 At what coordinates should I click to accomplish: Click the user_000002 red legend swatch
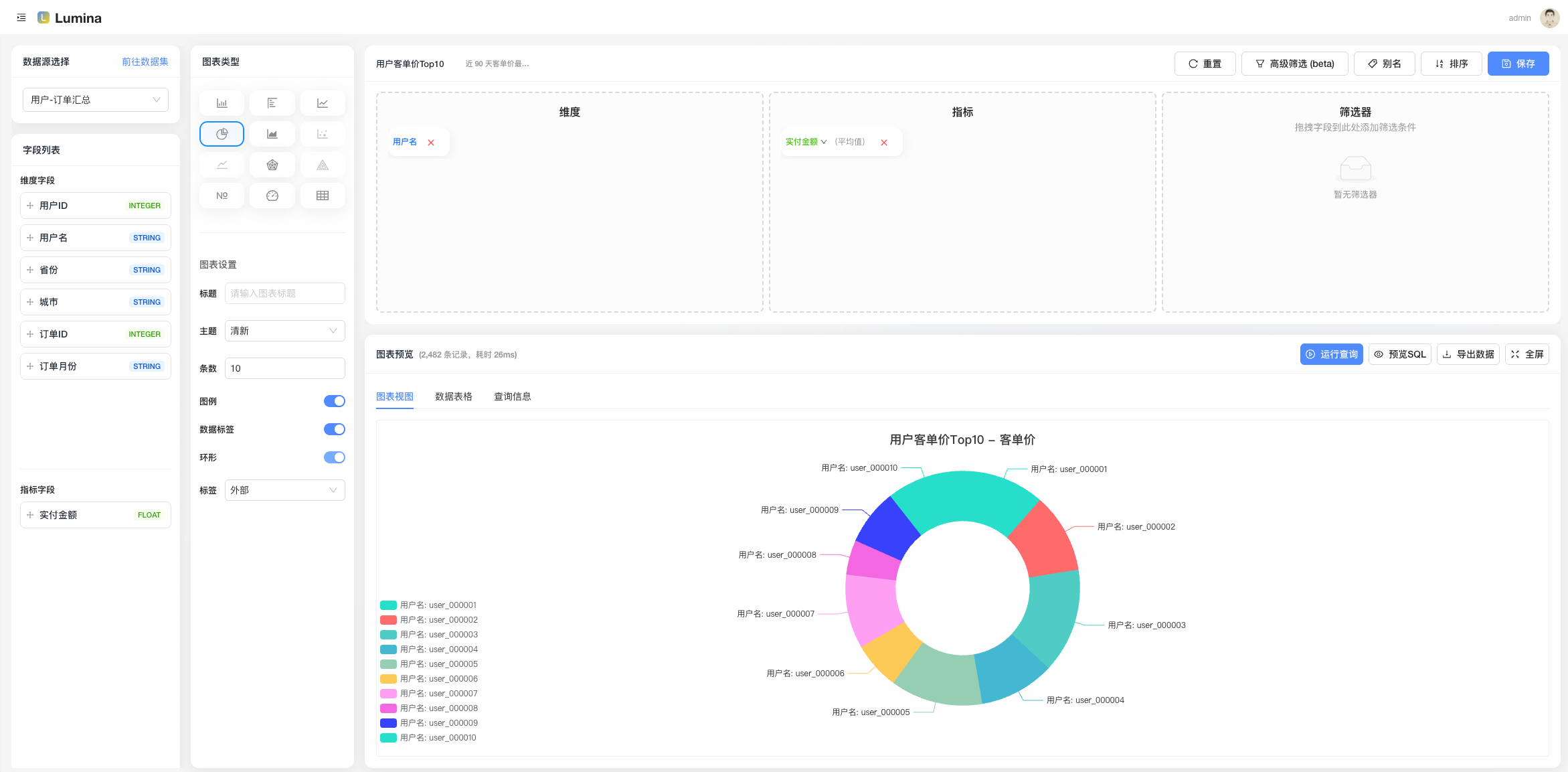(388, 620)
